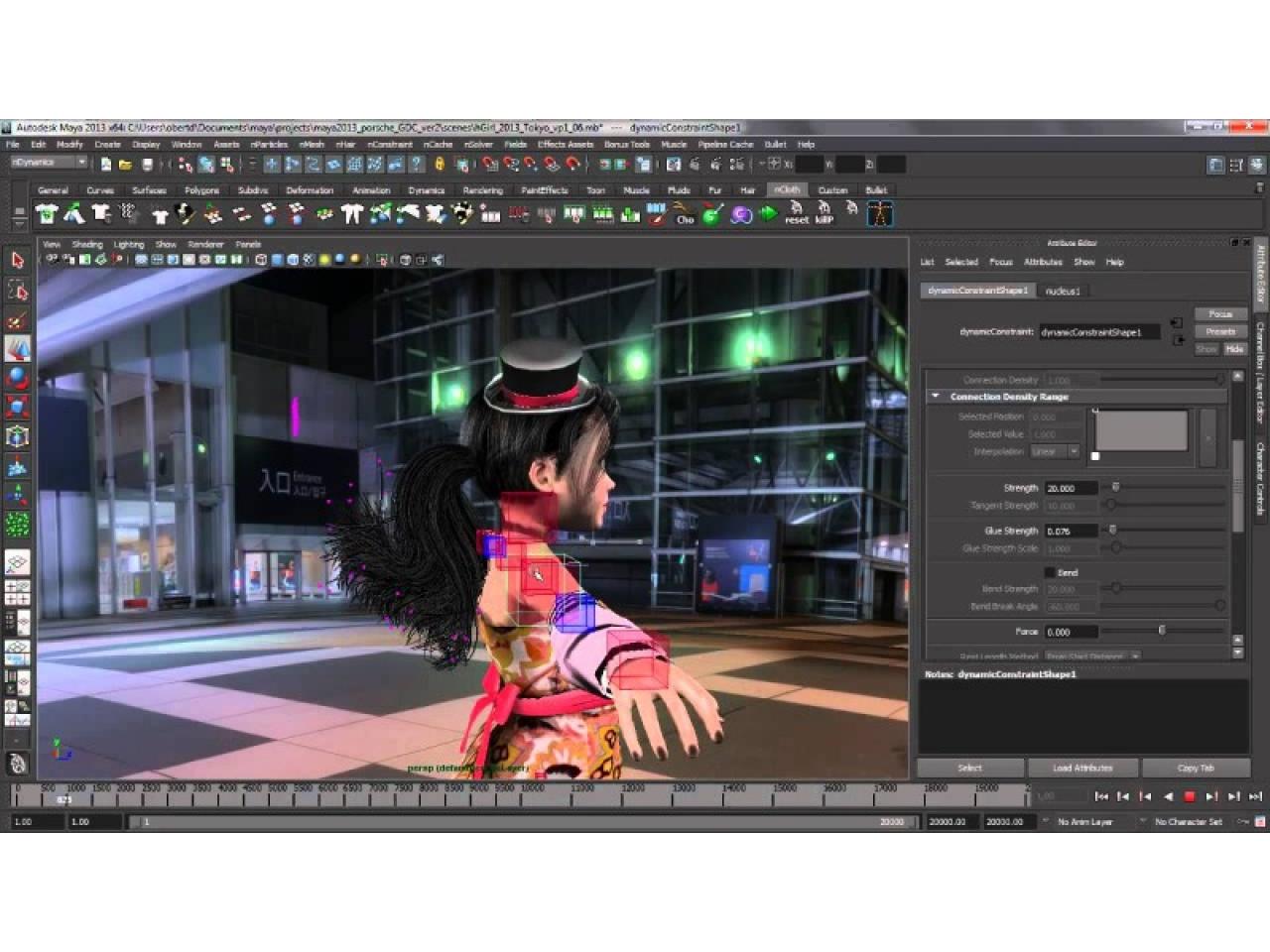This screenshot has width=1270, height=952.
Task: Click the green arrow shelf icon
Action: point(768,213)
